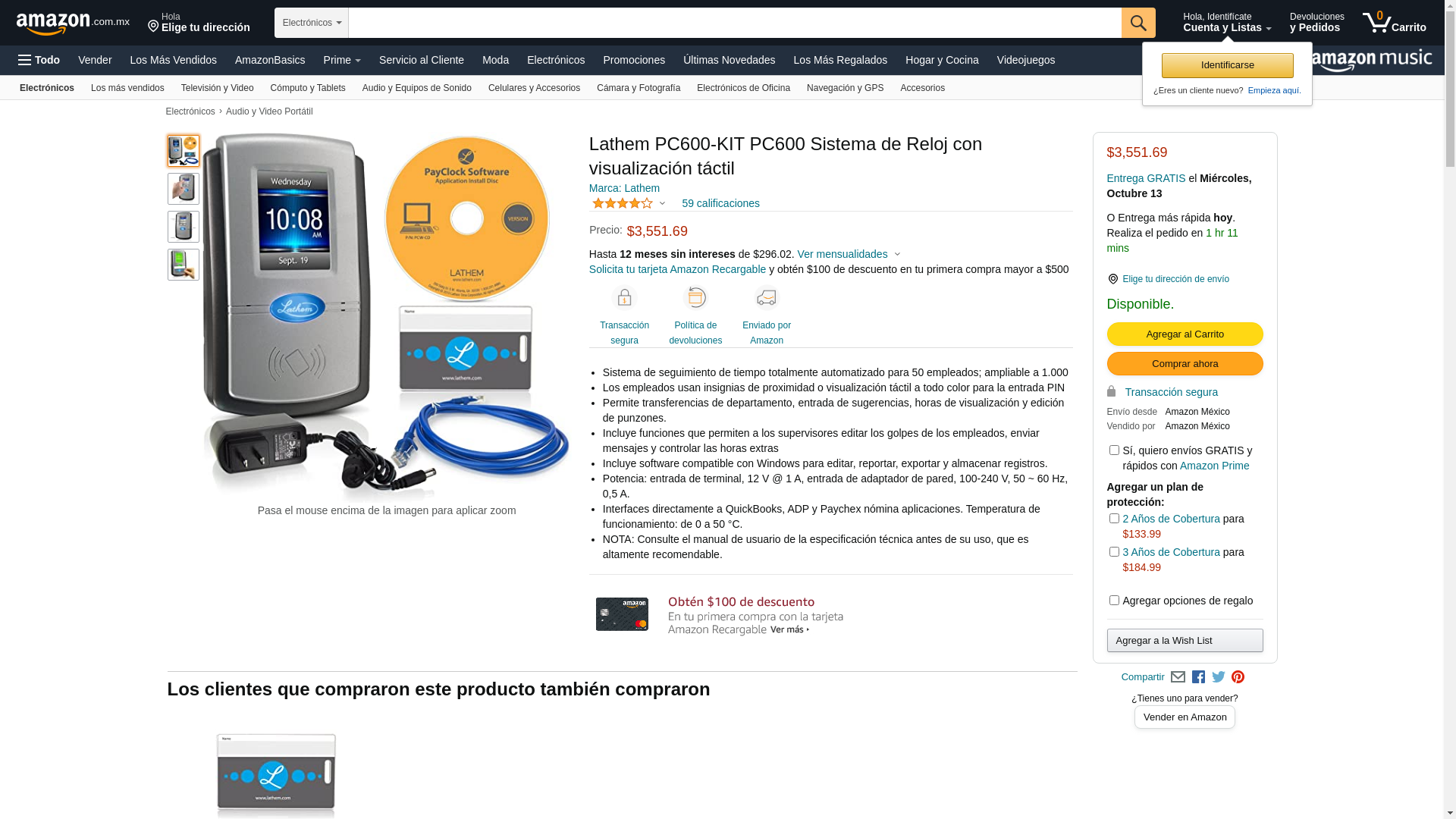The width and height of the screenshot is (1456, 819).
Task: Click the Agregar al Carrito button
Action: click(1185, 334)
